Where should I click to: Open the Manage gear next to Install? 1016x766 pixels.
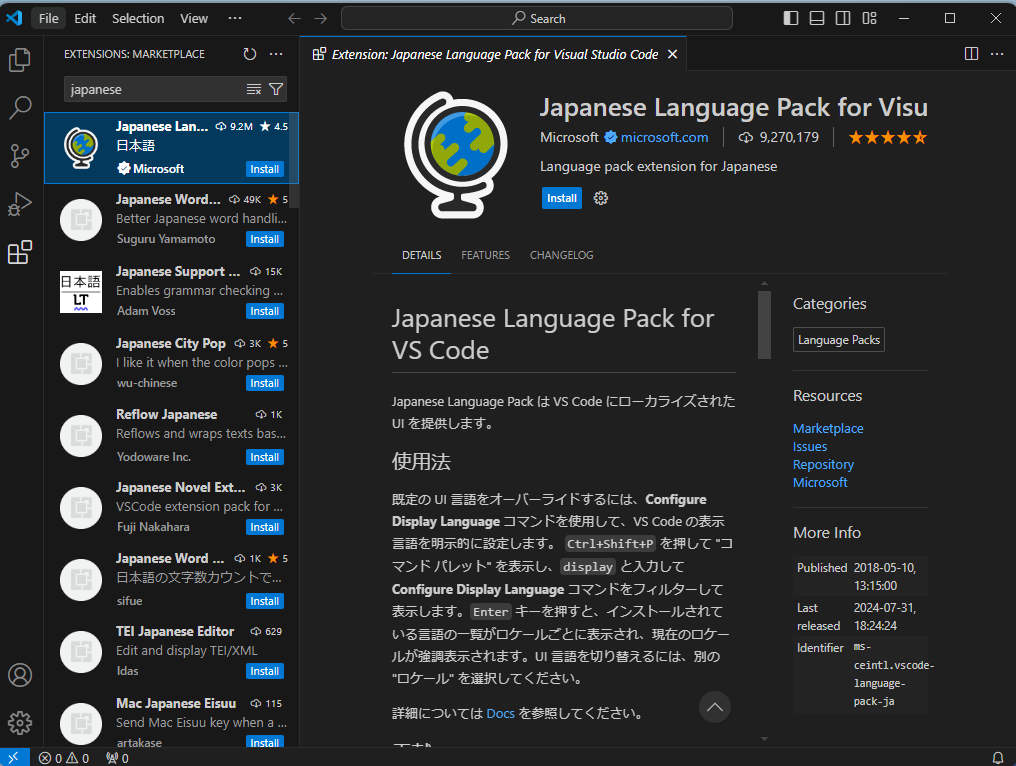coord(599,198)
